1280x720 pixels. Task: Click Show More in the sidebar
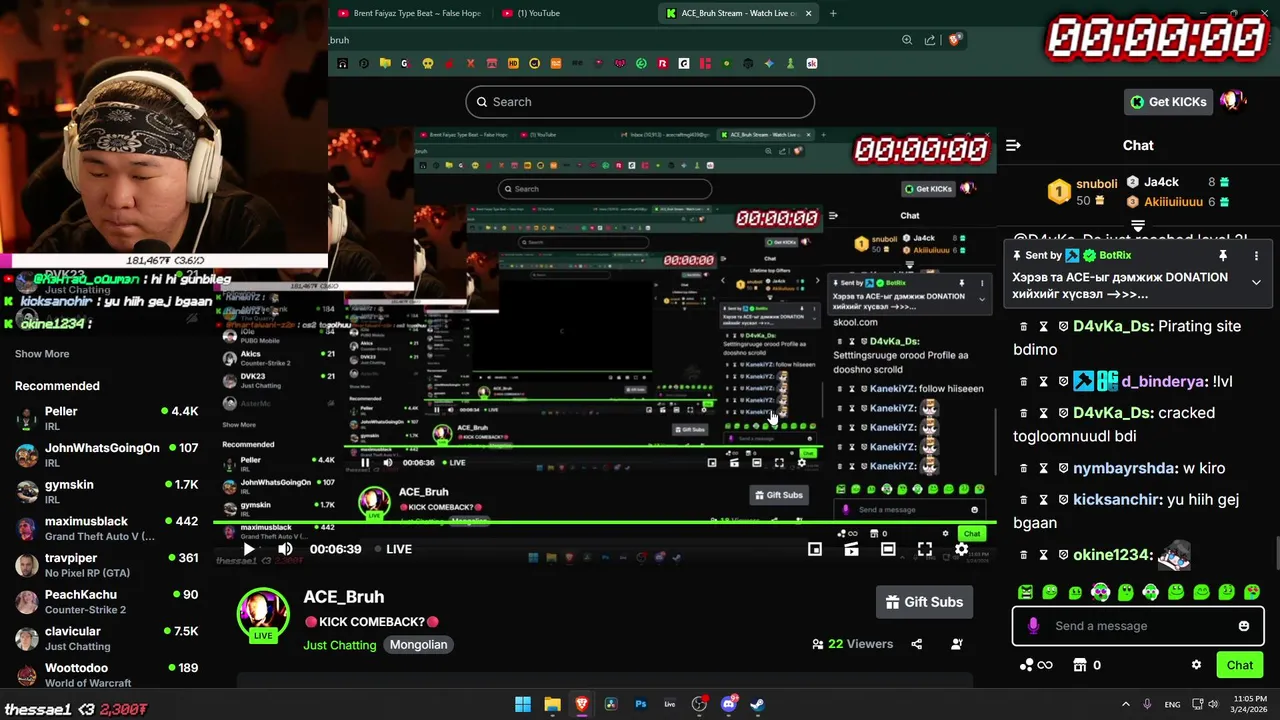point(42,354)
